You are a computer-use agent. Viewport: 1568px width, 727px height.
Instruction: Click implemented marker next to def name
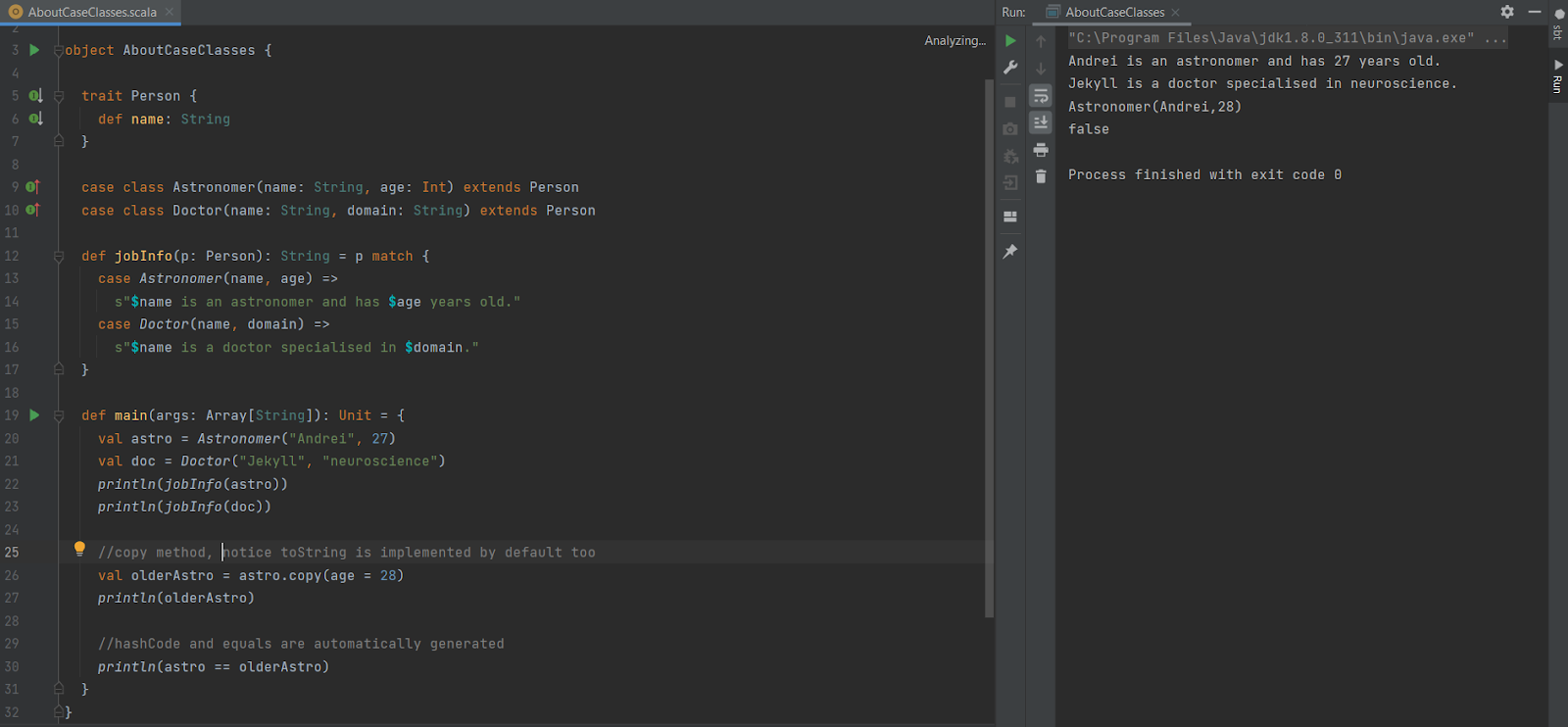[35, 119]
